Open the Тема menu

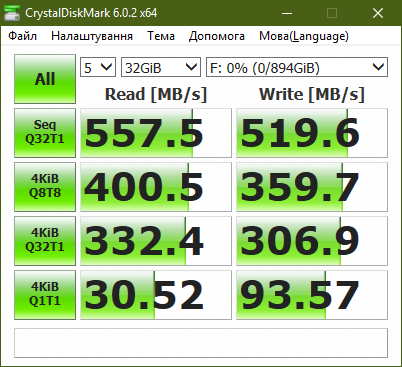pos(161,36)
